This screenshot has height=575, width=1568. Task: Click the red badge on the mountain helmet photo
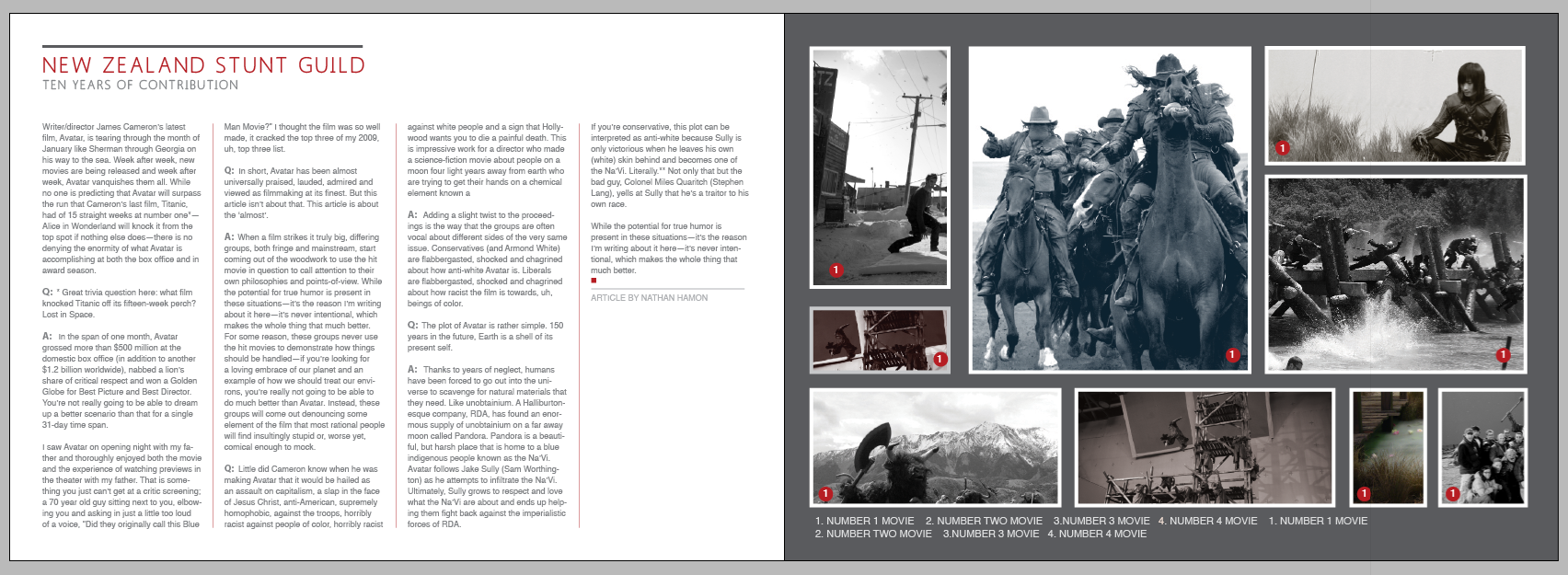[825, 494]
